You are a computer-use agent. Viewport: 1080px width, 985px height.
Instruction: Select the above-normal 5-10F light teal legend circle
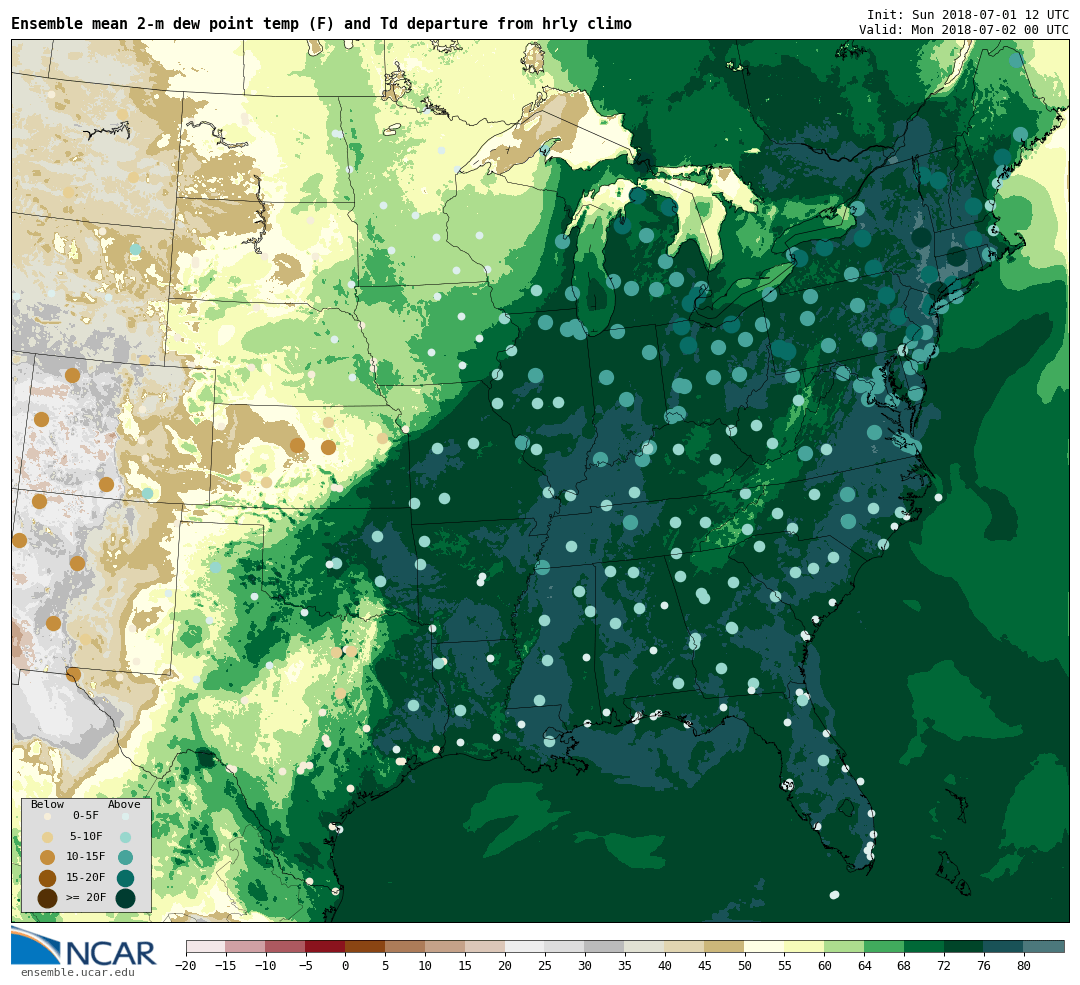(x=125, y=837)
